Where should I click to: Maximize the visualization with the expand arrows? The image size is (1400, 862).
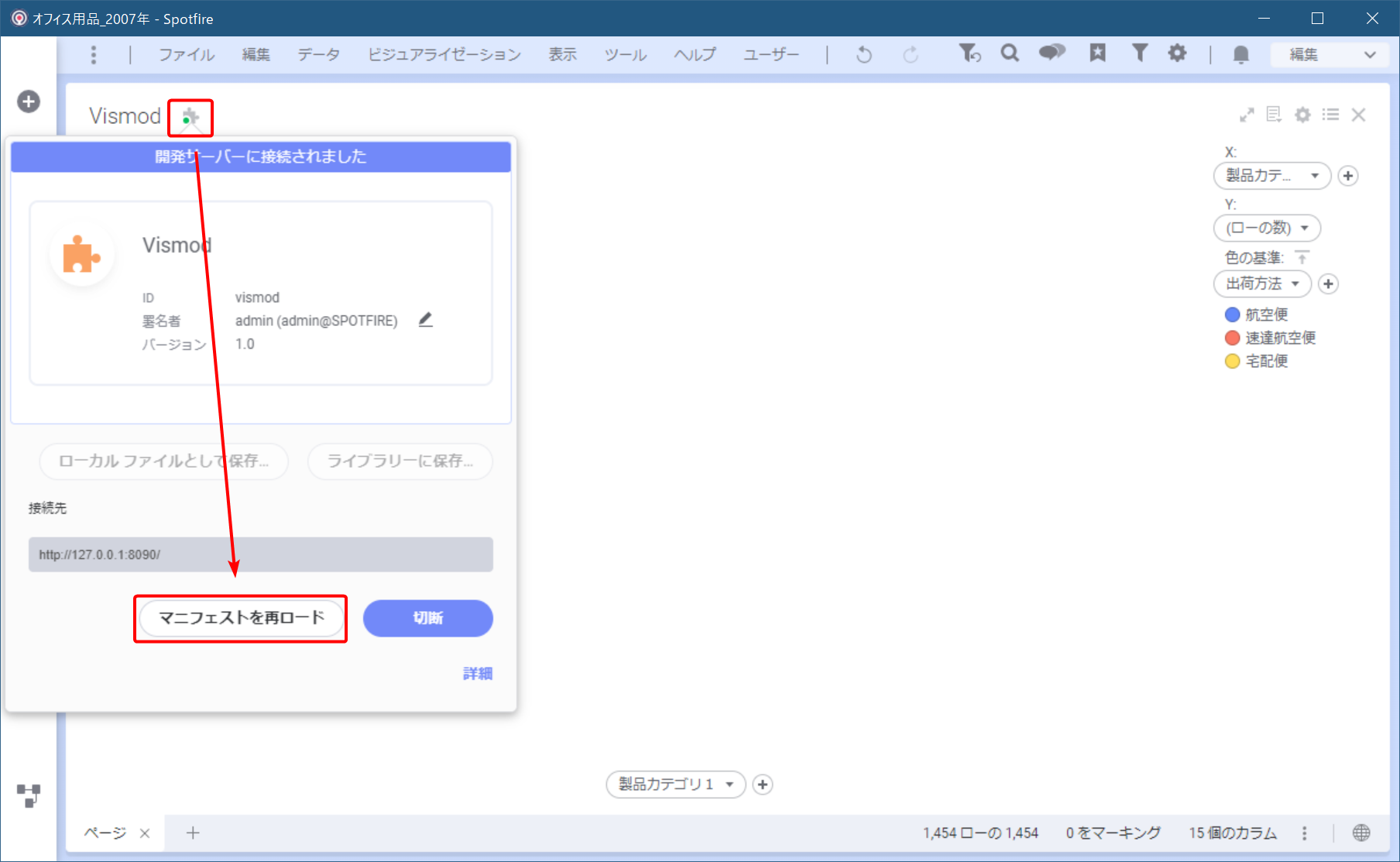pyautogui.click(x=1247, y=115)
